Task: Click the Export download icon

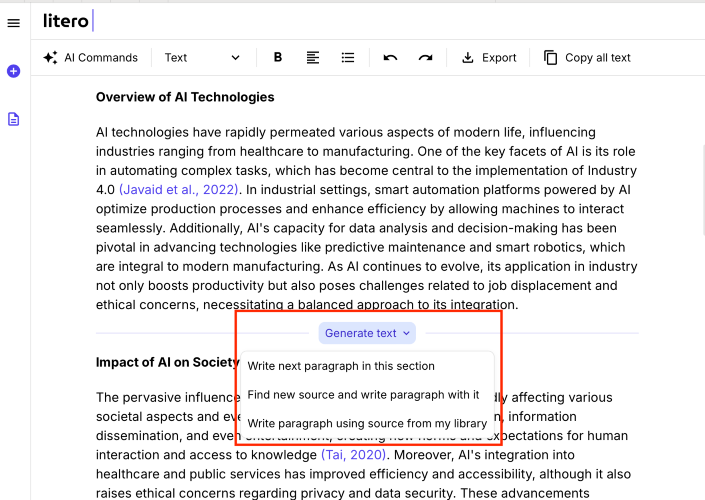Action: 468,58
